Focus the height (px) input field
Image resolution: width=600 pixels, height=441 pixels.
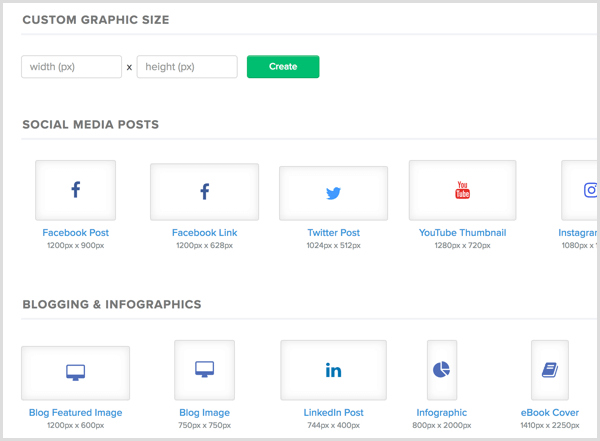pyautogui.click(x=187, y=67)
